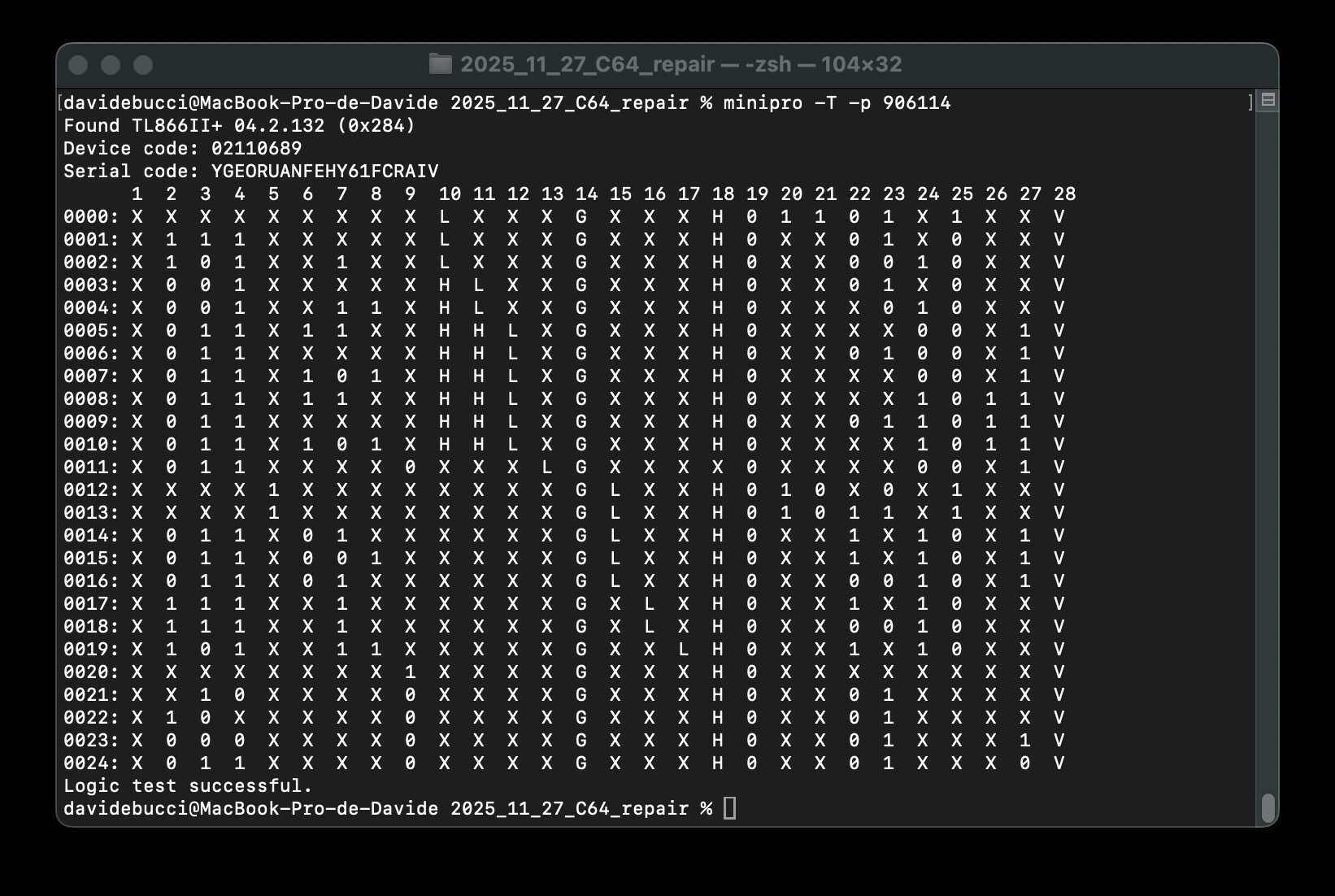
Task: Zoom the Terminal window with third button
Action: pos(143,65)
